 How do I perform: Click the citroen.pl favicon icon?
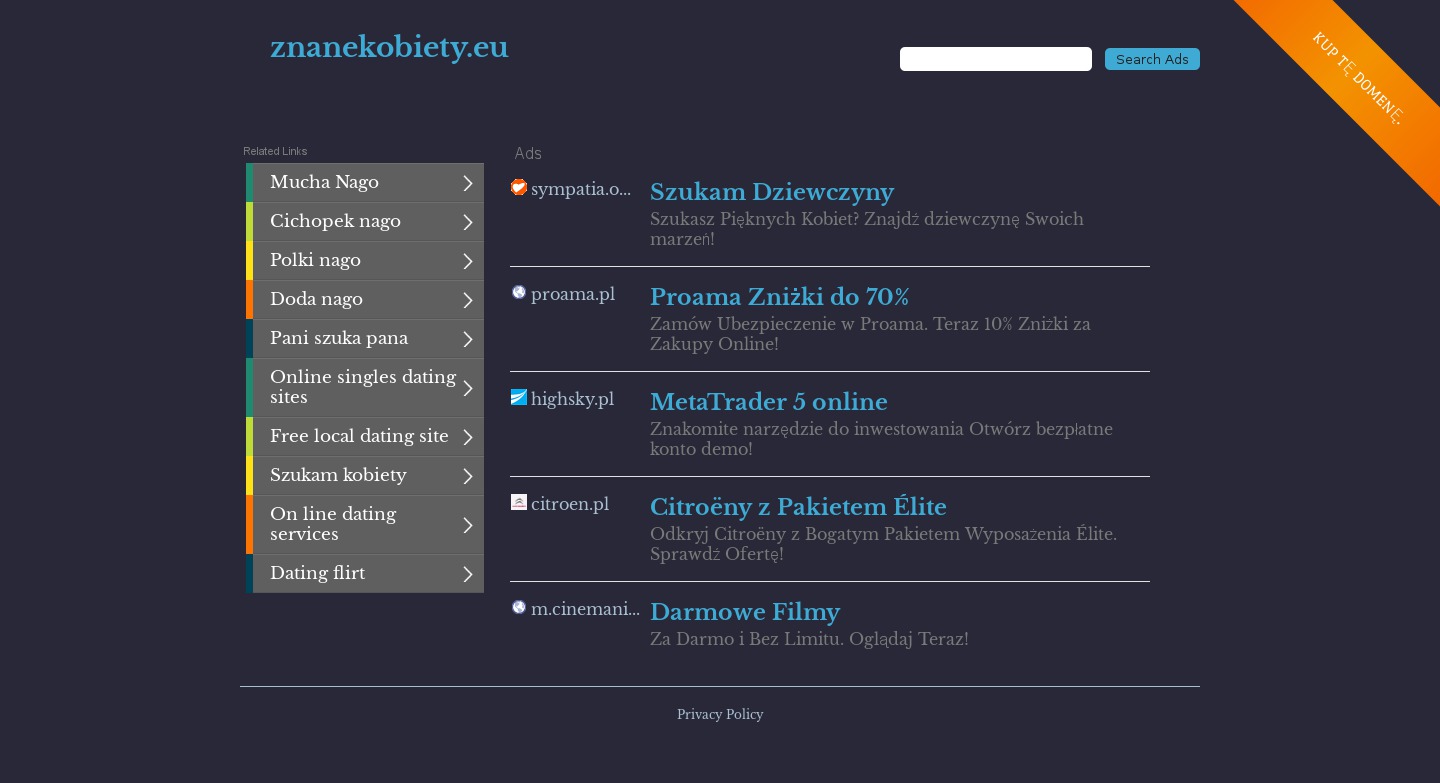tap(518, 502)
